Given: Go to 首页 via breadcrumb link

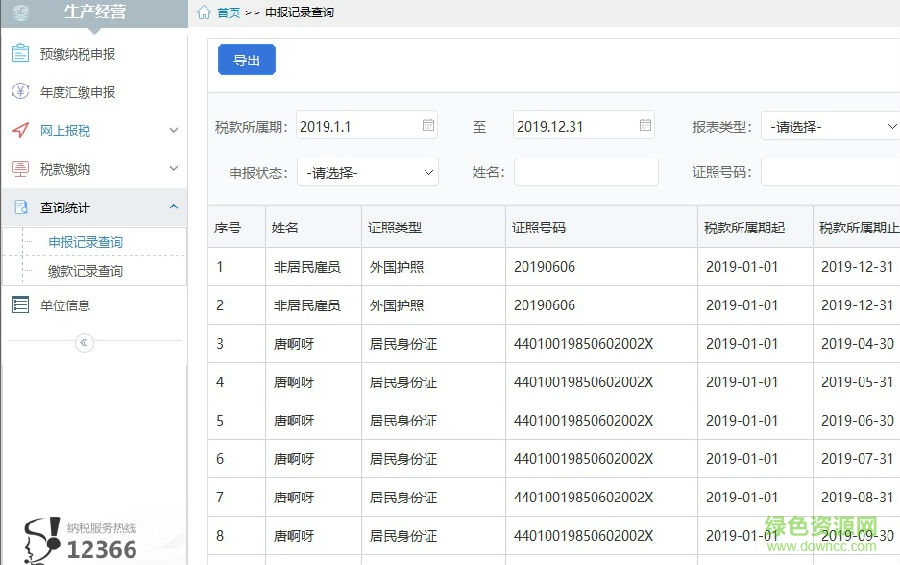Looking at the screenshot, I should (229, 13).
